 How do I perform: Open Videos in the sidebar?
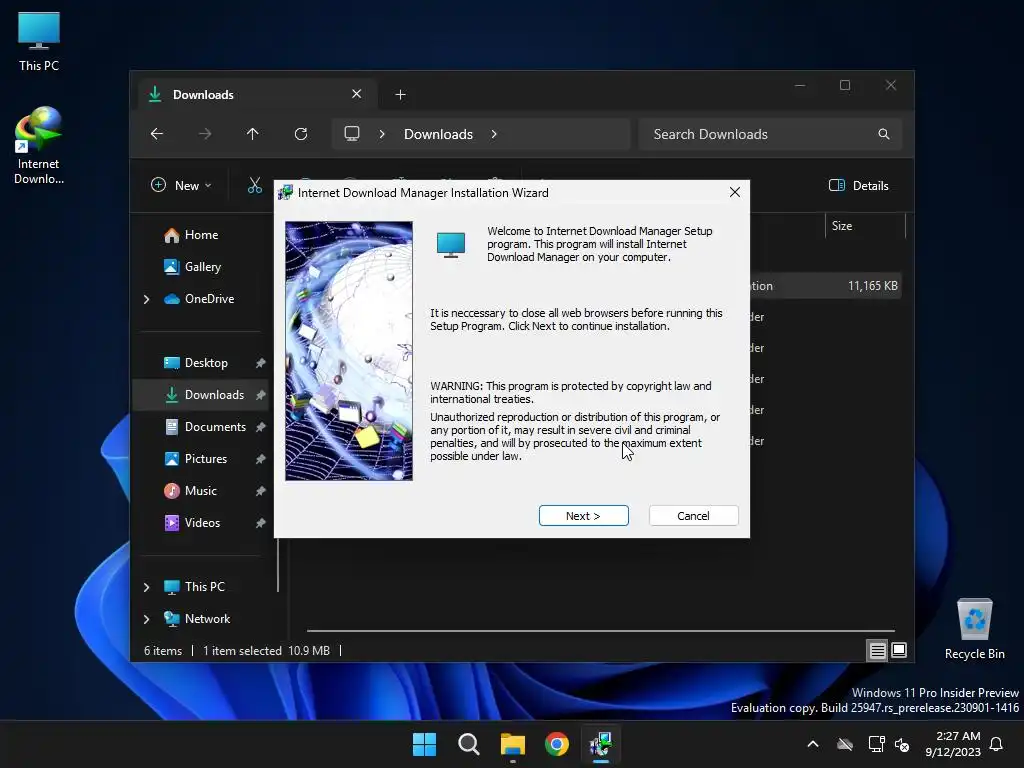coord(191,522)
